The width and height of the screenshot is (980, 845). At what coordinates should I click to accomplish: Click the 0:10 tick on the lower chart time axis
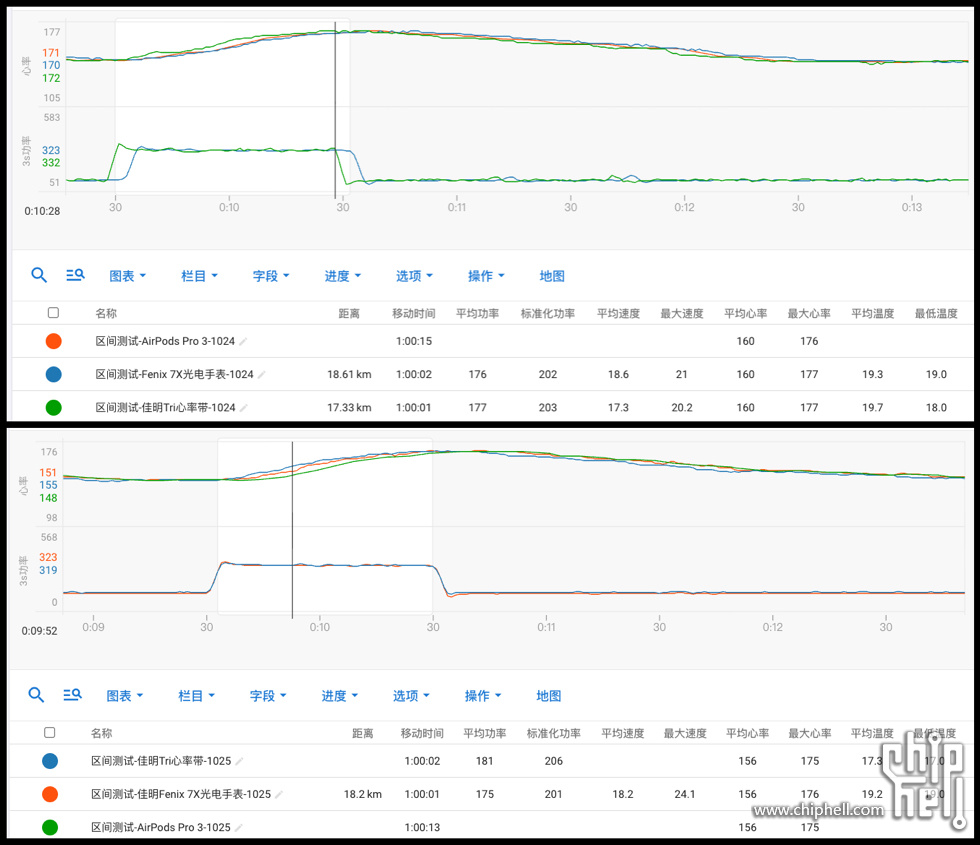click(320, 627)
